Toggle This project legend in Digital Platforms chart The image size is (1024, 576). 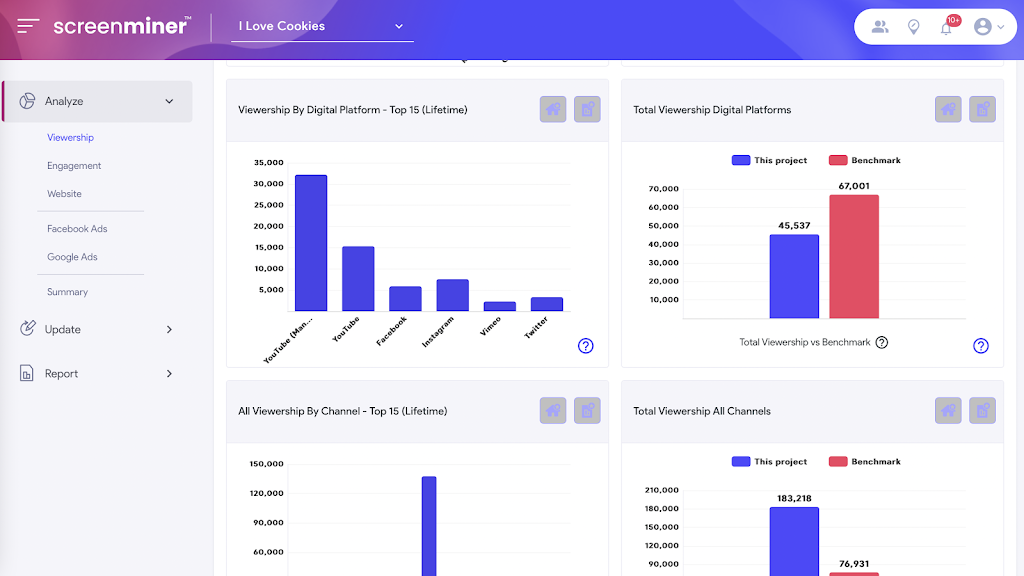[x=769, y=160]
